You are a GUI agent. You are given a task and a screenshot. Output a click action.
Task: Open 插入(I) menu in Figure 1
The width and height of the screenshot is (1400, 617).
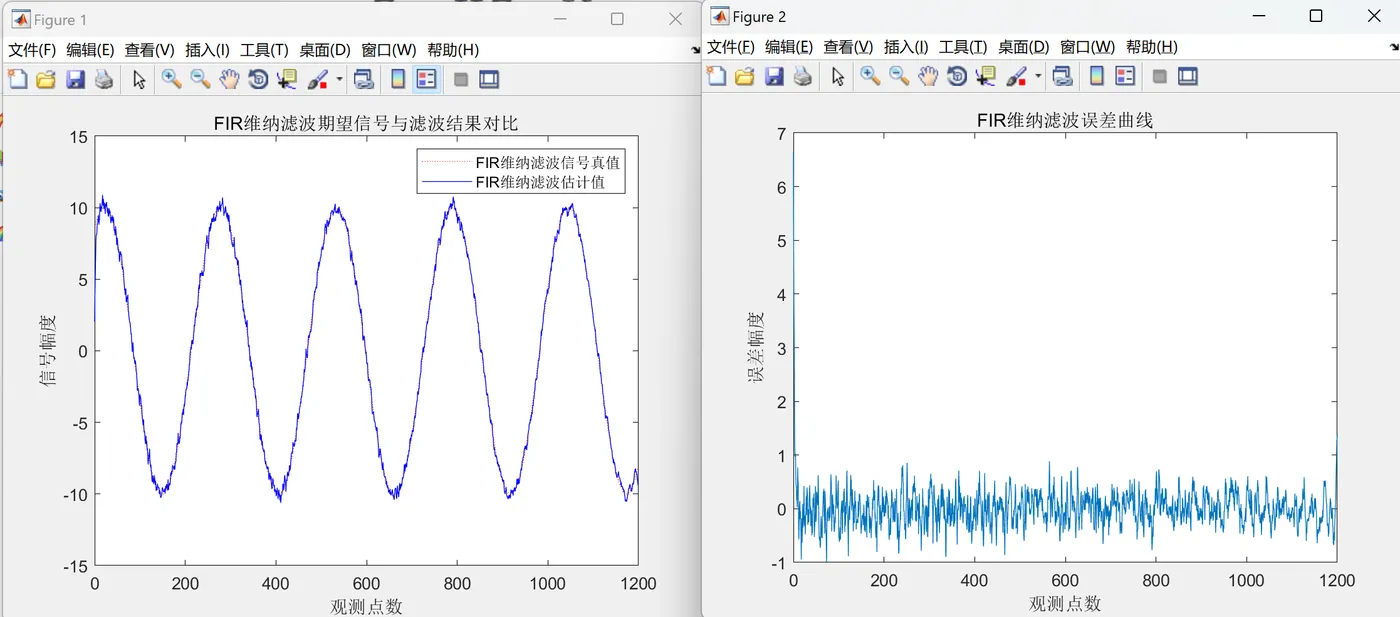point(208,50)
